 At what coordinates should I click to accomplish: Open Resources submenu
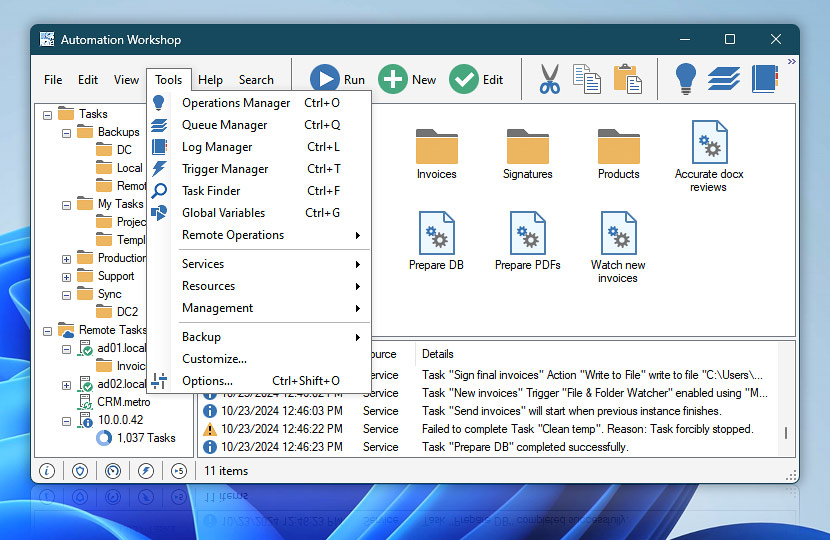pyautogui.click(x=259, y=286)
